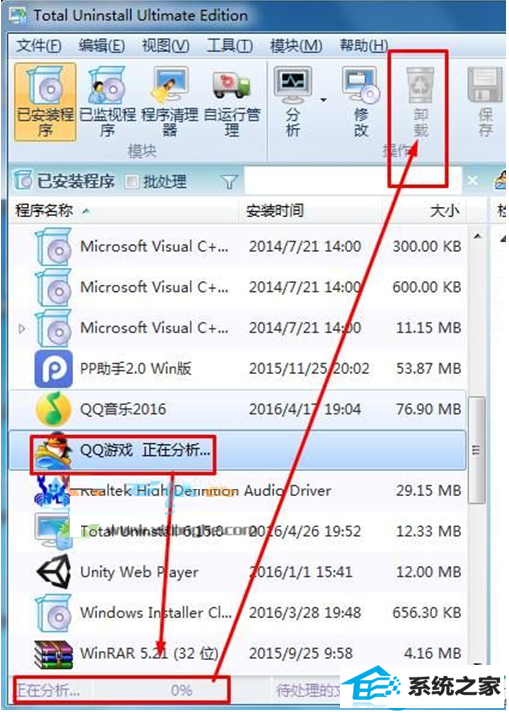This screenshot has height=713, width=509.
Task: Select Realtek High Definition Audio Driver
Action: click(206, 491)
